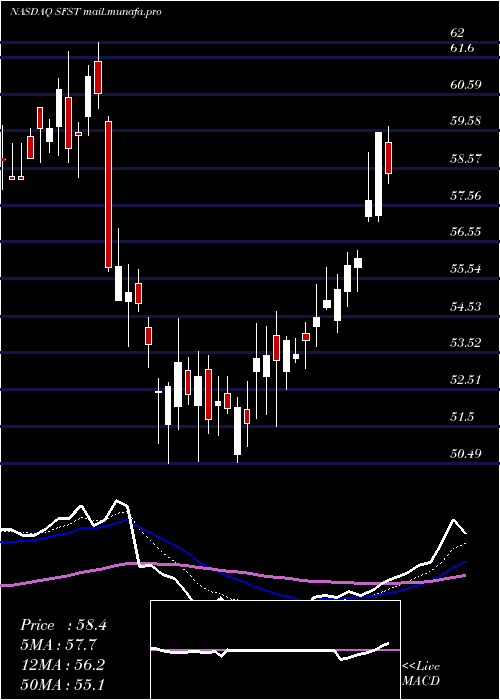Click the 56.55 price axis label
500x700 pixels.
[466, 232]
